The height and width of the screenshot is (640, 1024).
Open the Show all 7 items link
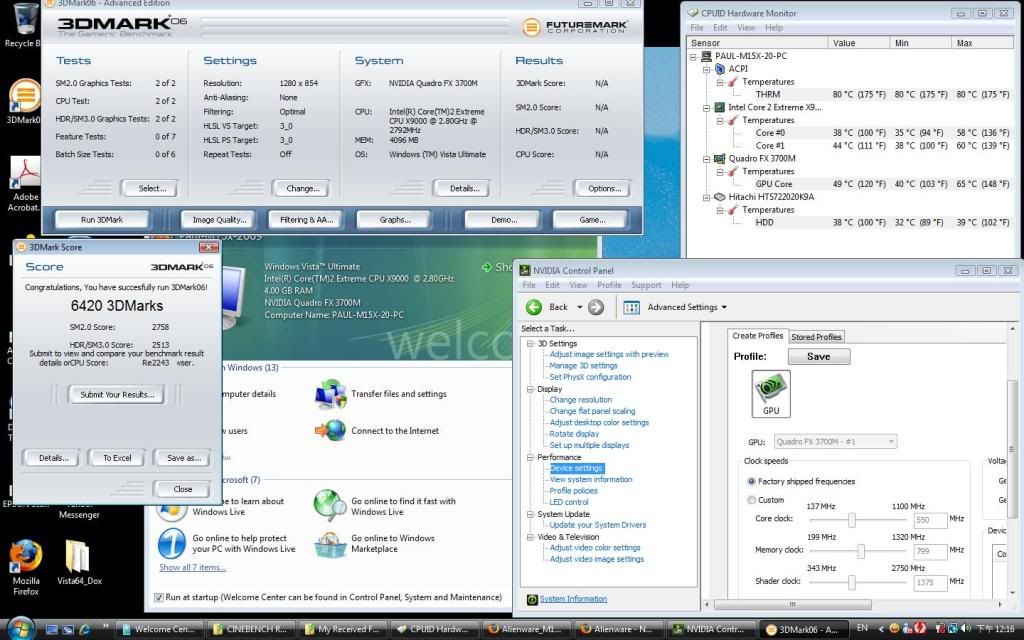(193, 568)
